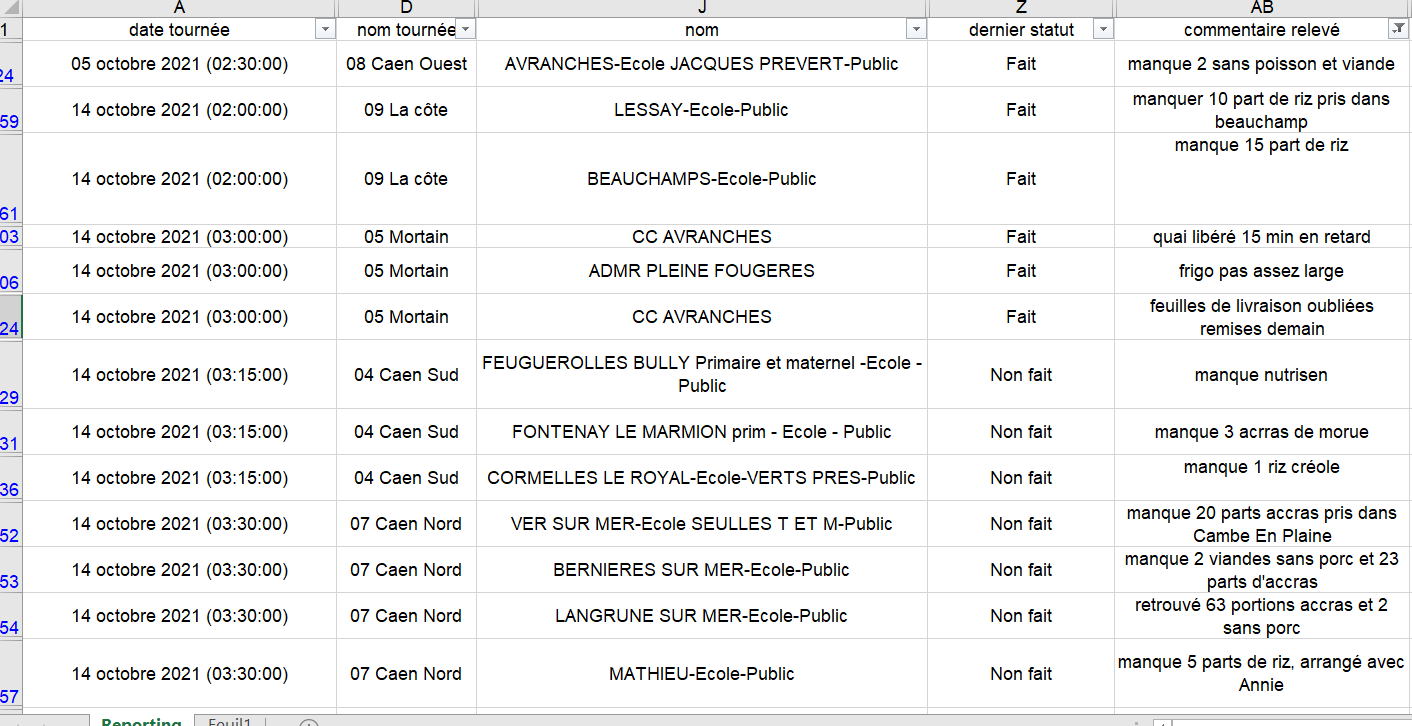Viewport: 1412px width, 726px height.
Task: Select cell '05 octobre 2021 (02:30:00)'
Action: click(179, 64)
